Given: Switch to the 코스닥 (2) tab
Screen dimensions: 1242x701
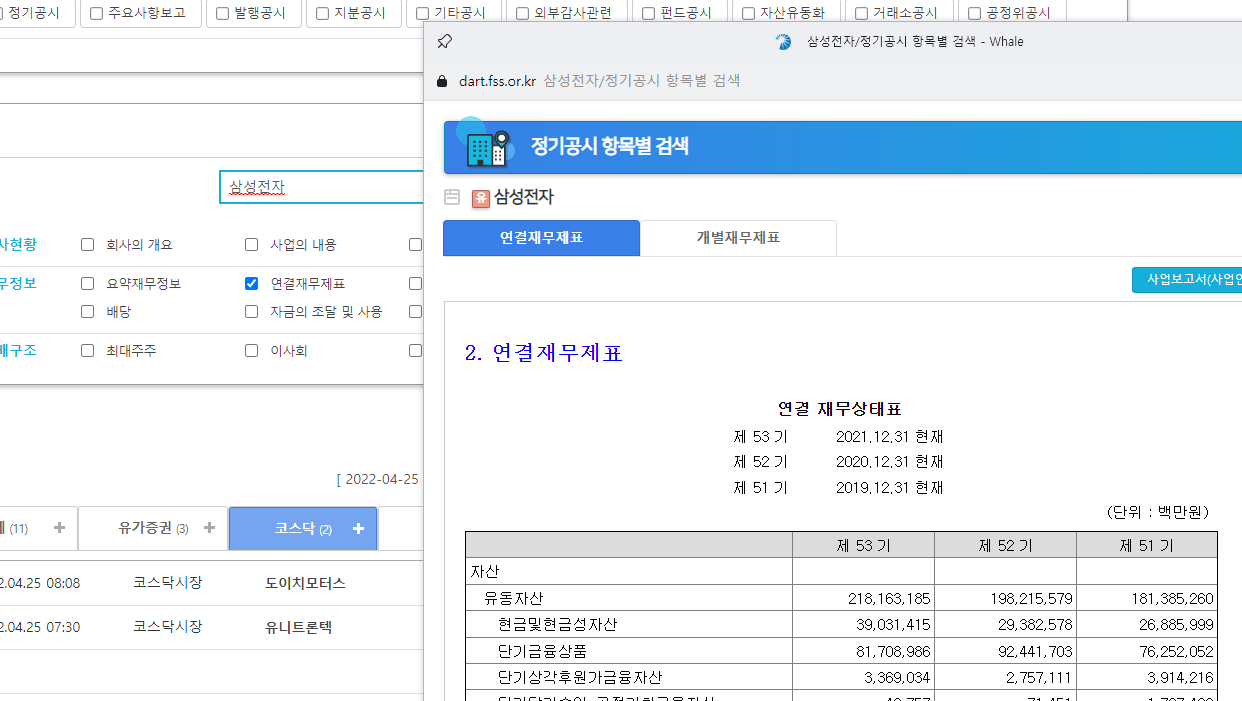Looking at the screenshot, I should [303, 528].
